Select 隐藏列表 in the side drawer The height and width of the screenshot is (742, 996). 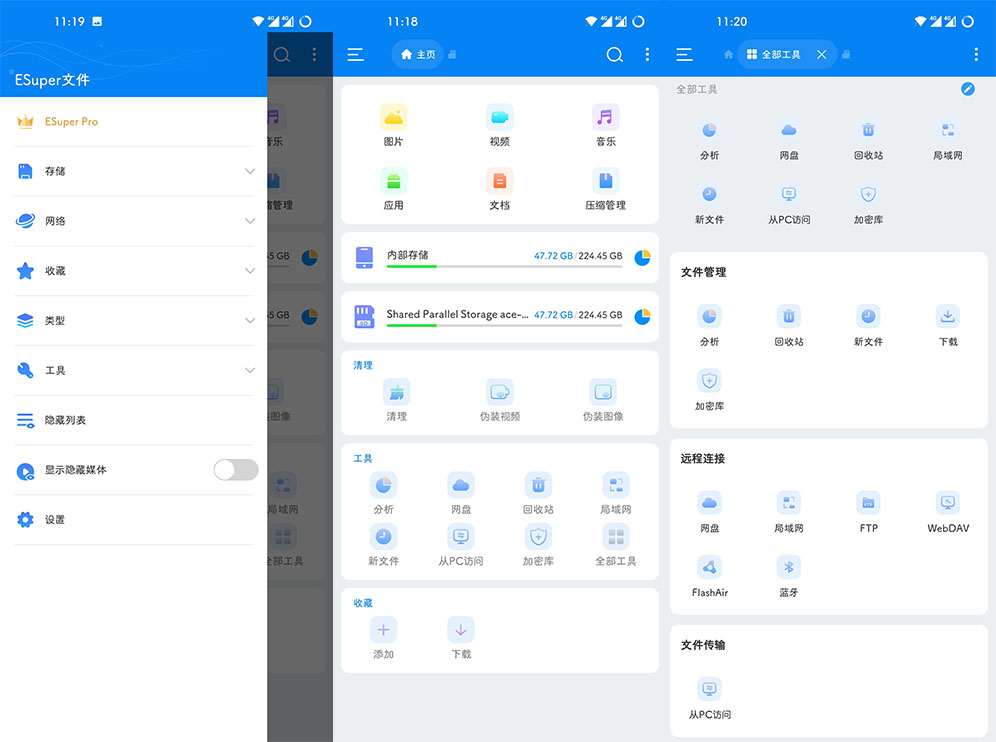tap(65, 420)
